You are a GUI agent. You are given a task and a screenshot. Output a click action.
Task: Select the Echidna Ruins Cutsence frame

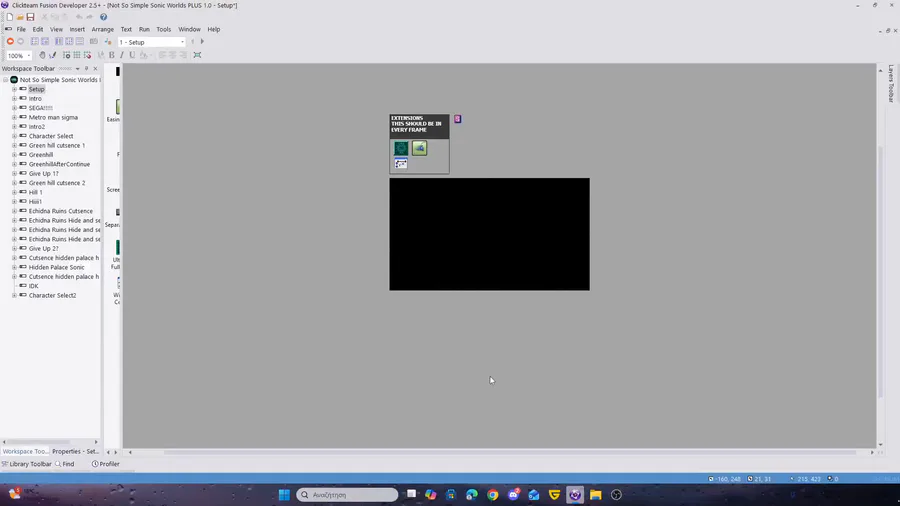pos(60,211)
